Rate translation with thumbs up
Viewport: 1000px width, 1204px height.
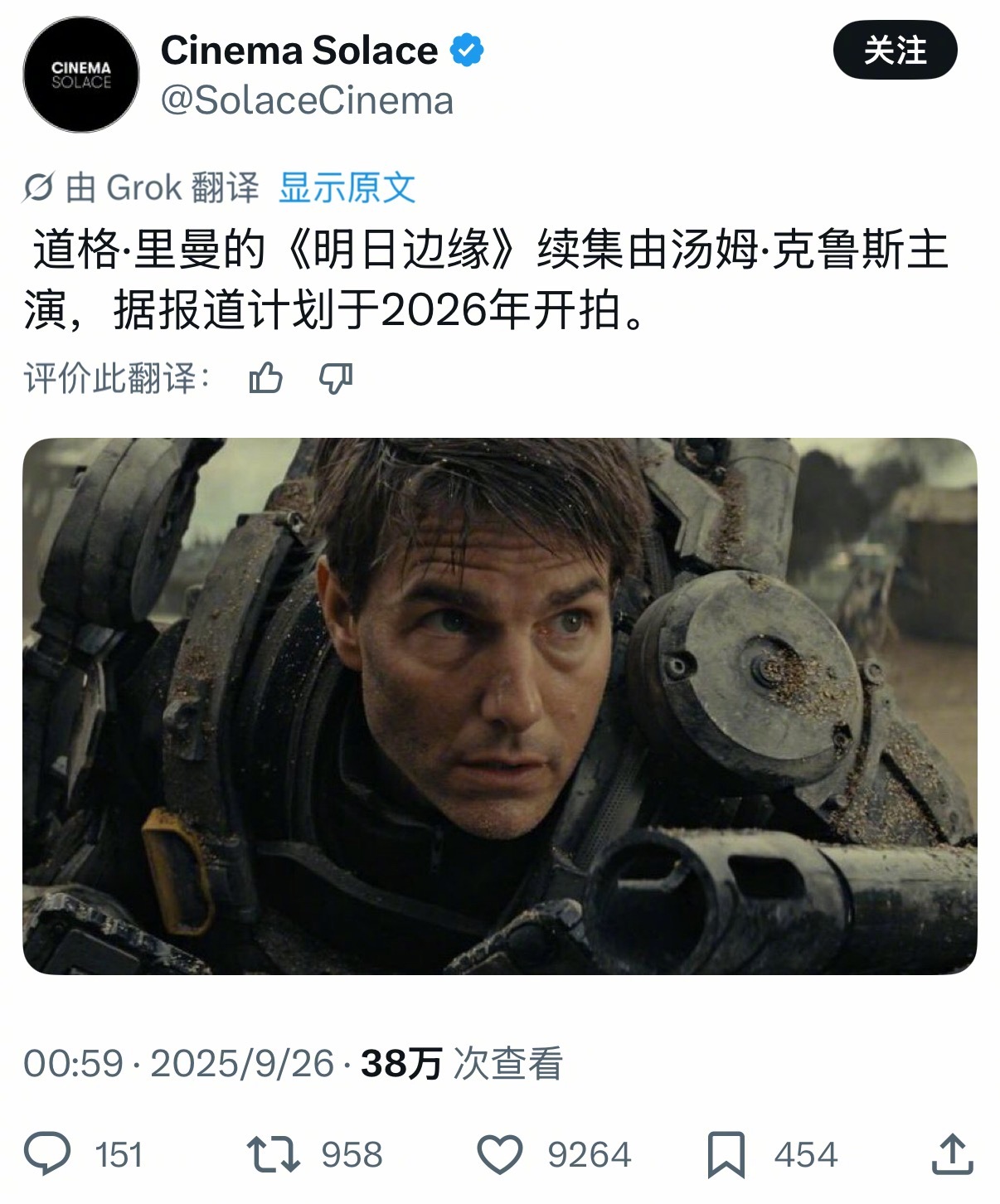click(x=266, y=378)
